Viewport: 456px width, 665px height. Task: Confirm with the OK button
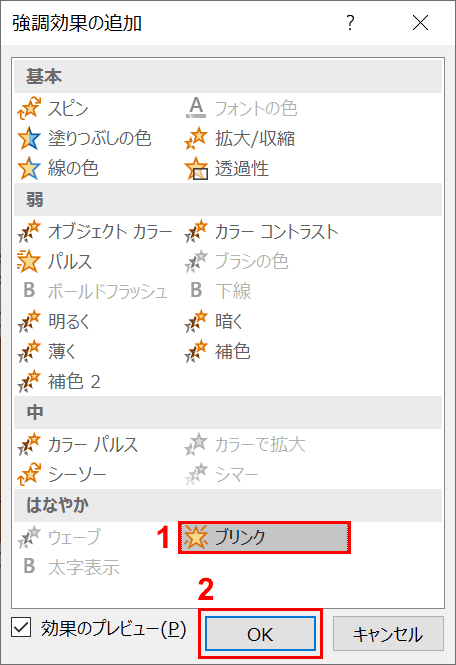coord(260,634)
